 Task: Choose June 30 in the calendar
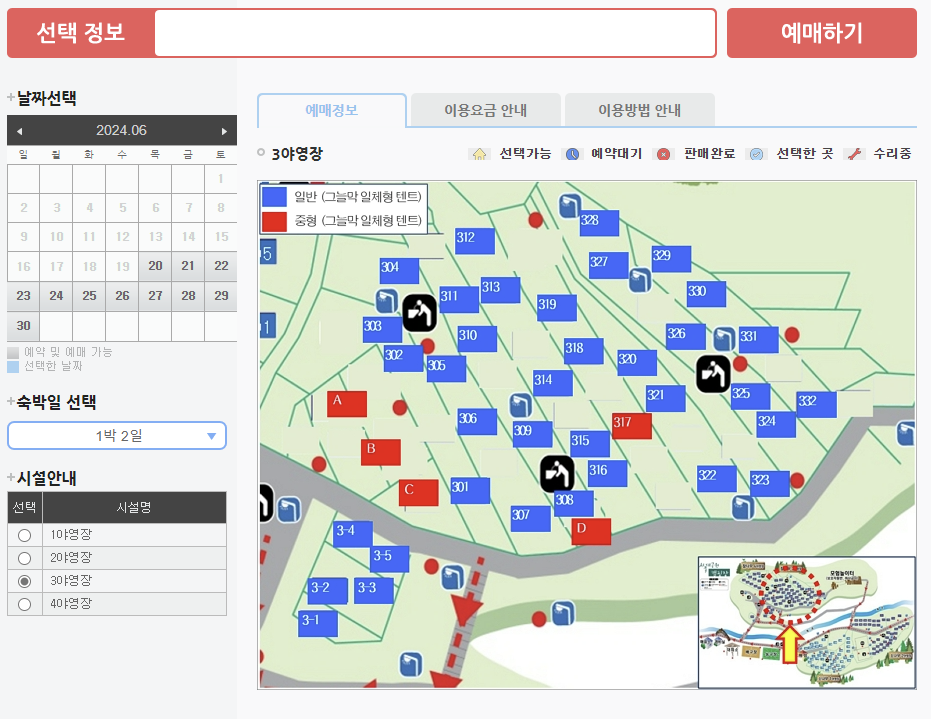(23, 325)
